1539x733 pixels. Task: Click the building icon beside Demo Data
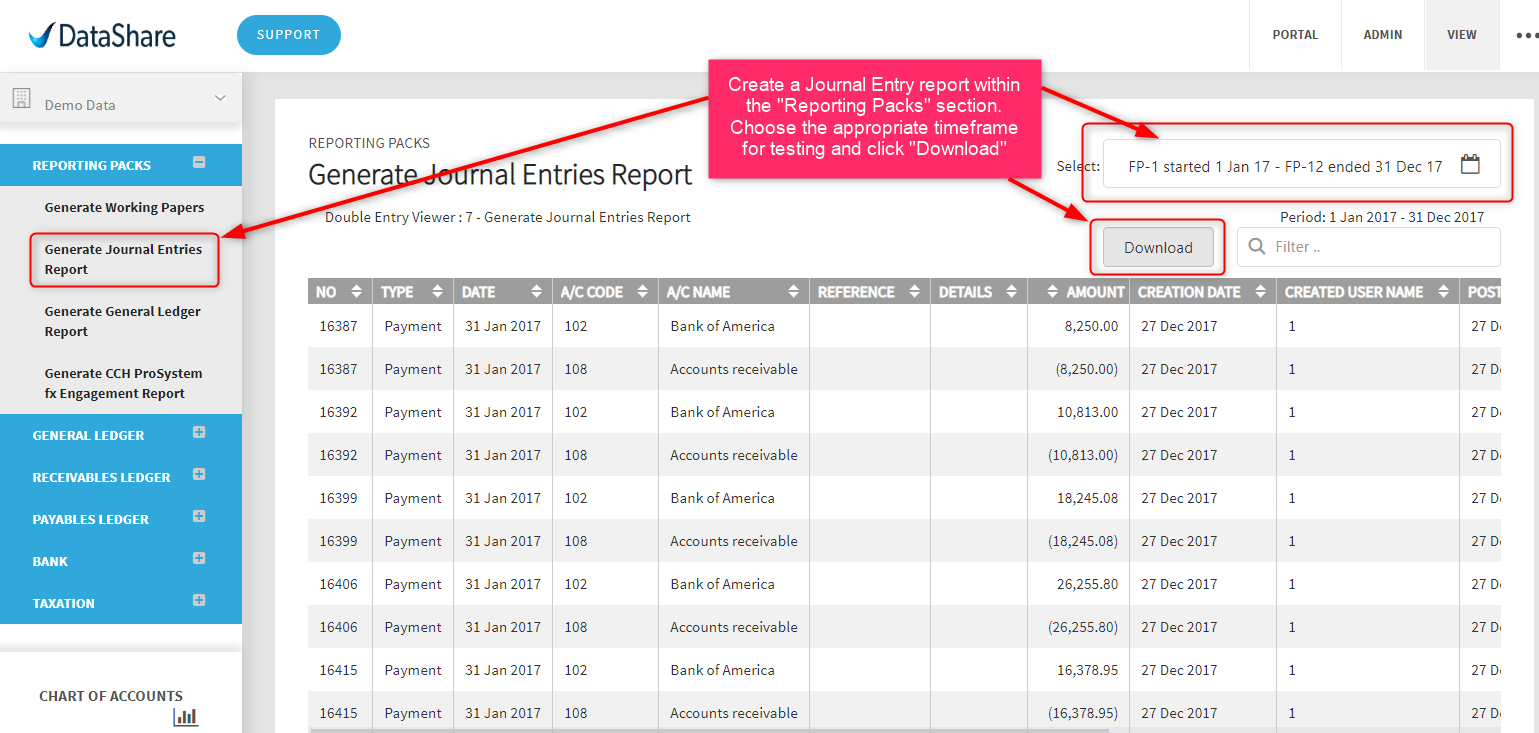tap(20, 98)
